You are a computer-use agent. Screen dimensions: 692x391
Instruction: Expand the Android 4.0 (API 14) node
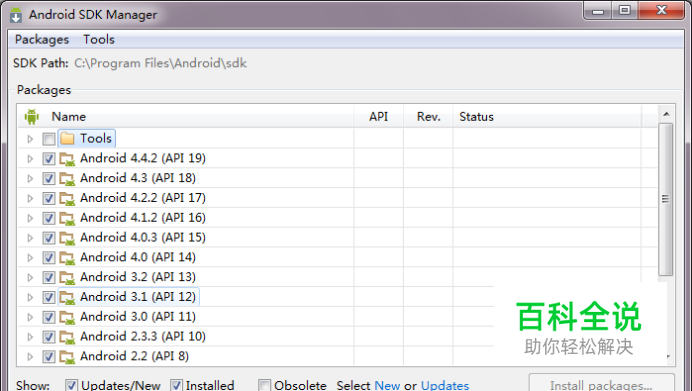(30, 258)
